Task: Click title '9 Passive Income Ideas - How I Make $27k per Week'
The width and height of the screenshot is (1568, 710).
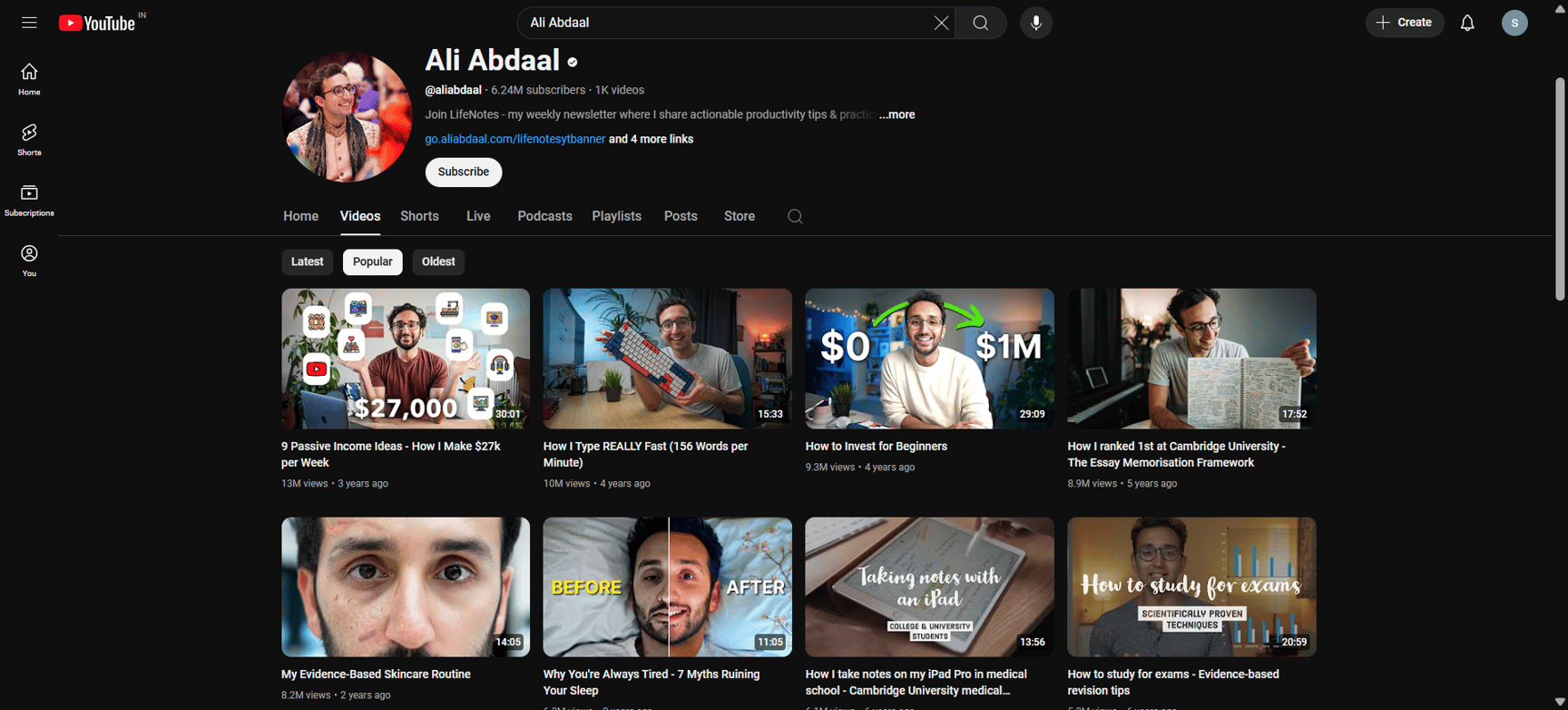Action: 391,454
